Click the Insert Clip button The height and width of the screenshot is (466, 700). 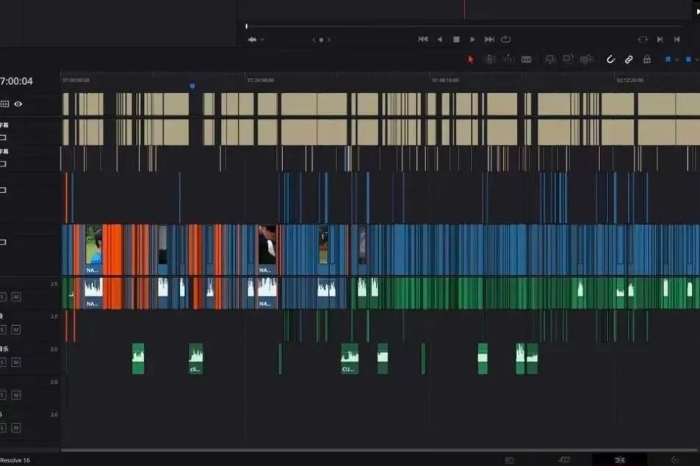[550, 59]
